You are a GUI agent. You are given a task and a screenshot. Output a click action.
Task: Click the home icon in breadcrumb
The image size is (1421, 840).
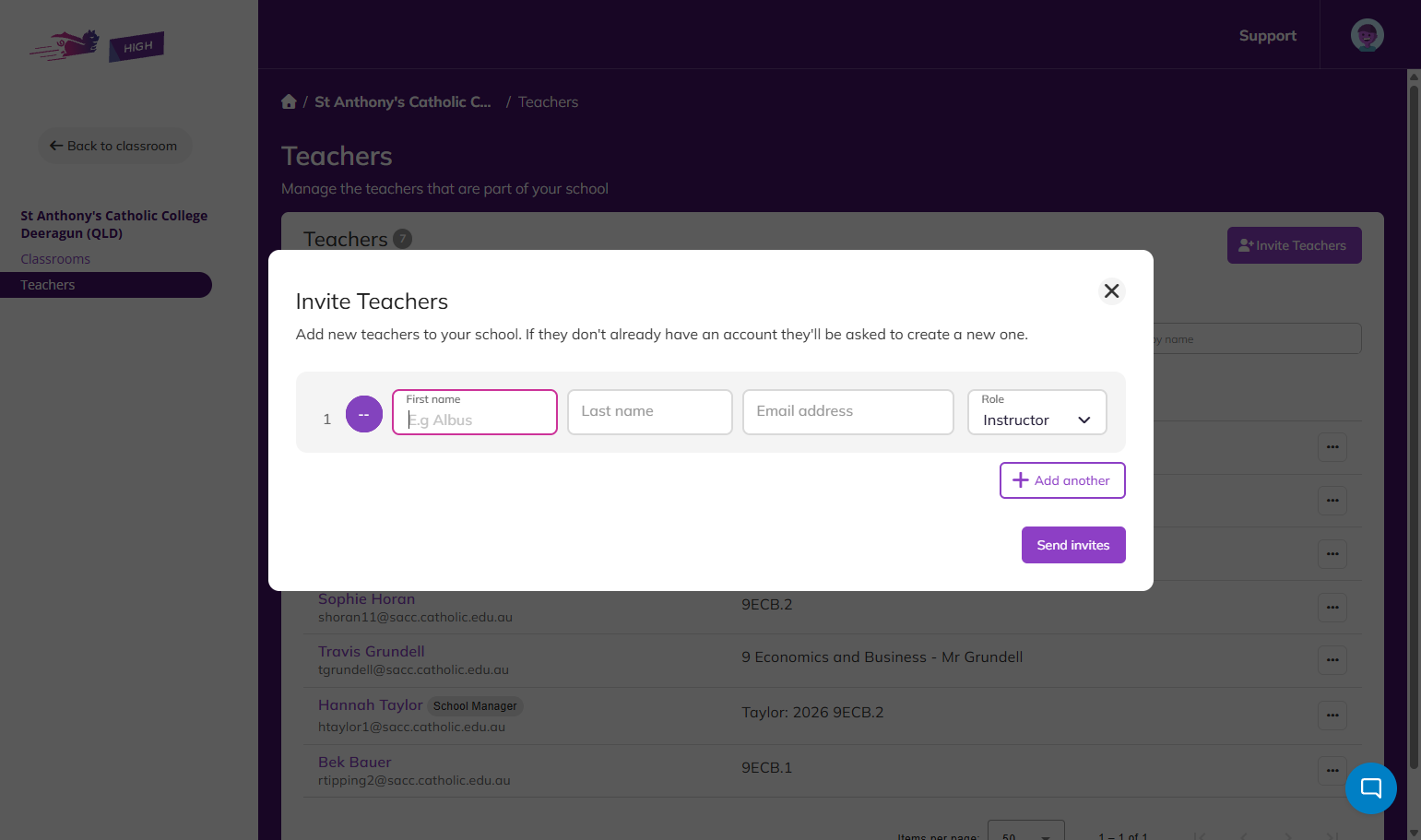(289, 101)
